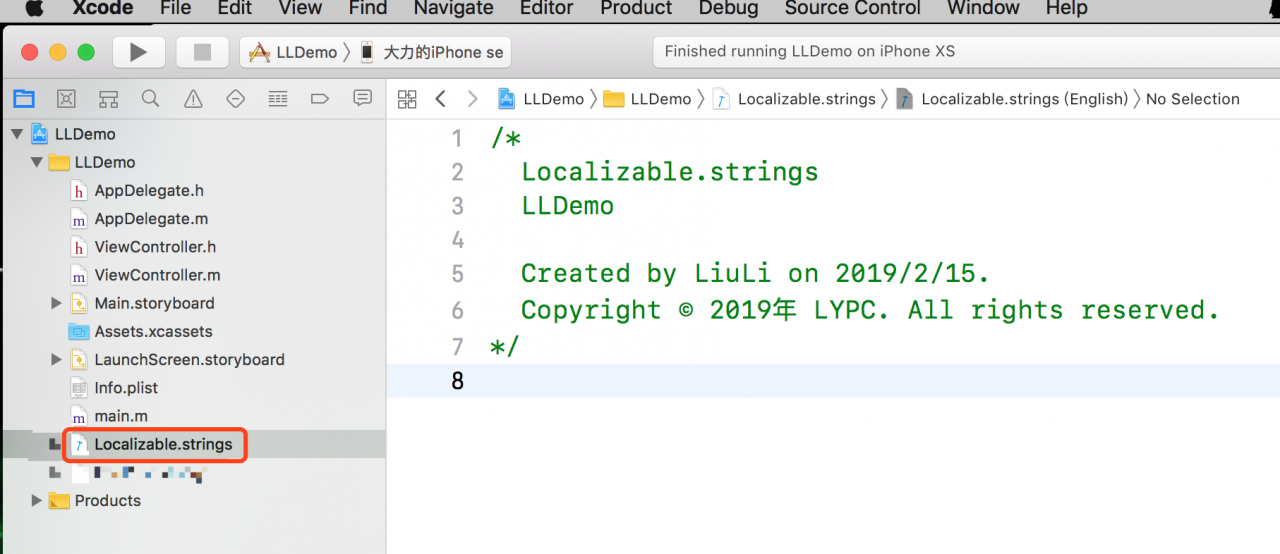This screenshot has width=1280, height=554.
Task: Click the activity status Finished running LLDemo
Action: tap(810, 51)
